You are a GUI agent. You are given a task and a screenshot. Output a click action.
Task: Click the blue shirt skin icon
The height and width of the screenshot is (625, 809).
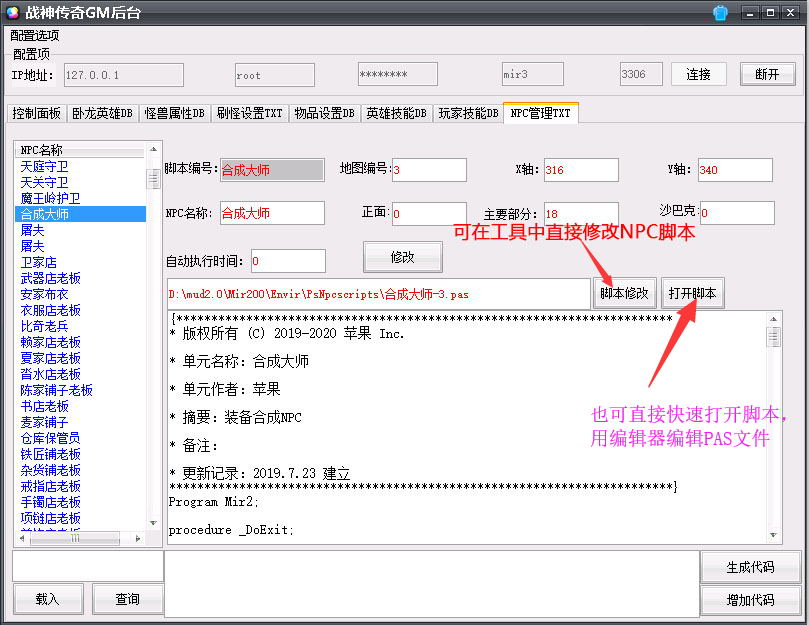tap(720, 13)
